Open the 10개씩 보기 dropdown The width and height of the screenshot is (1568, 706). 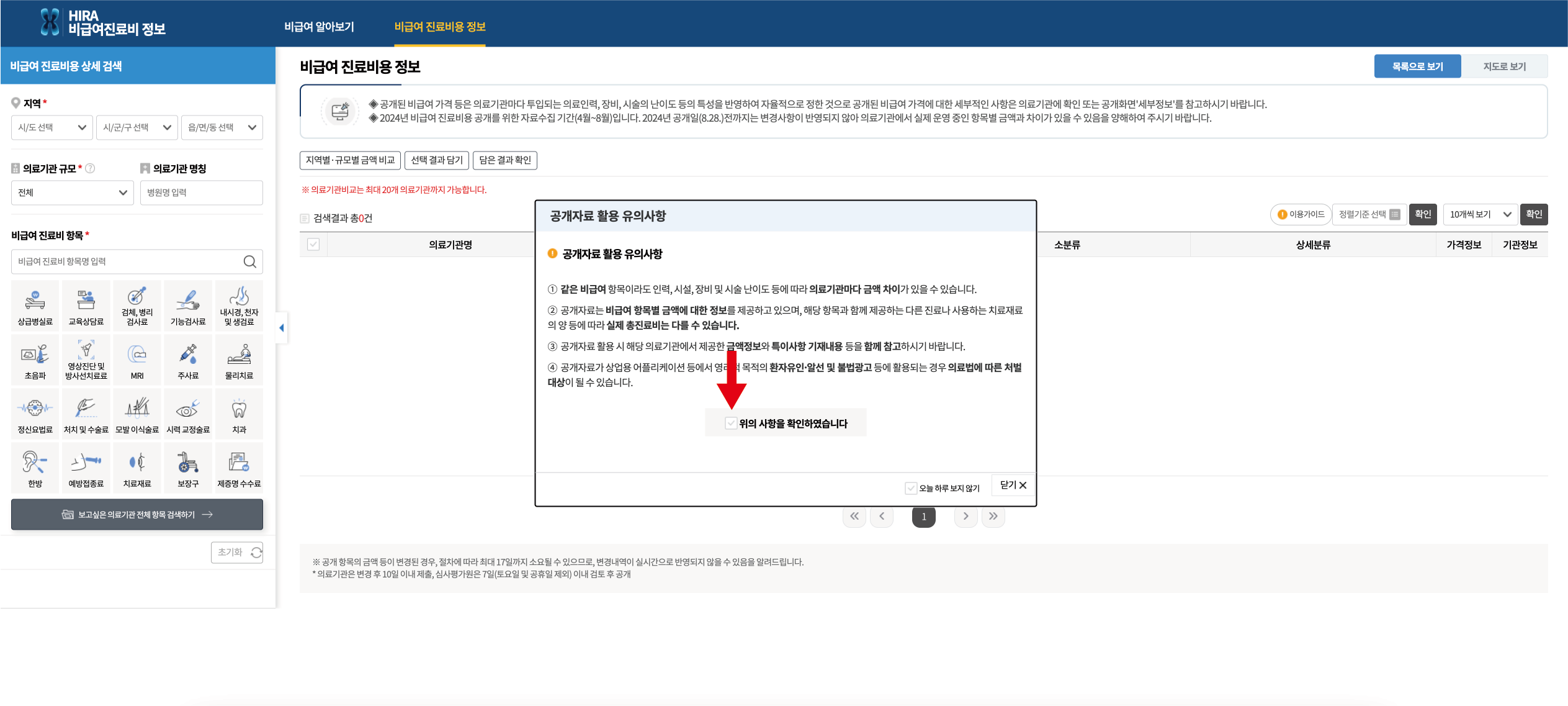tap(1480, 215)
